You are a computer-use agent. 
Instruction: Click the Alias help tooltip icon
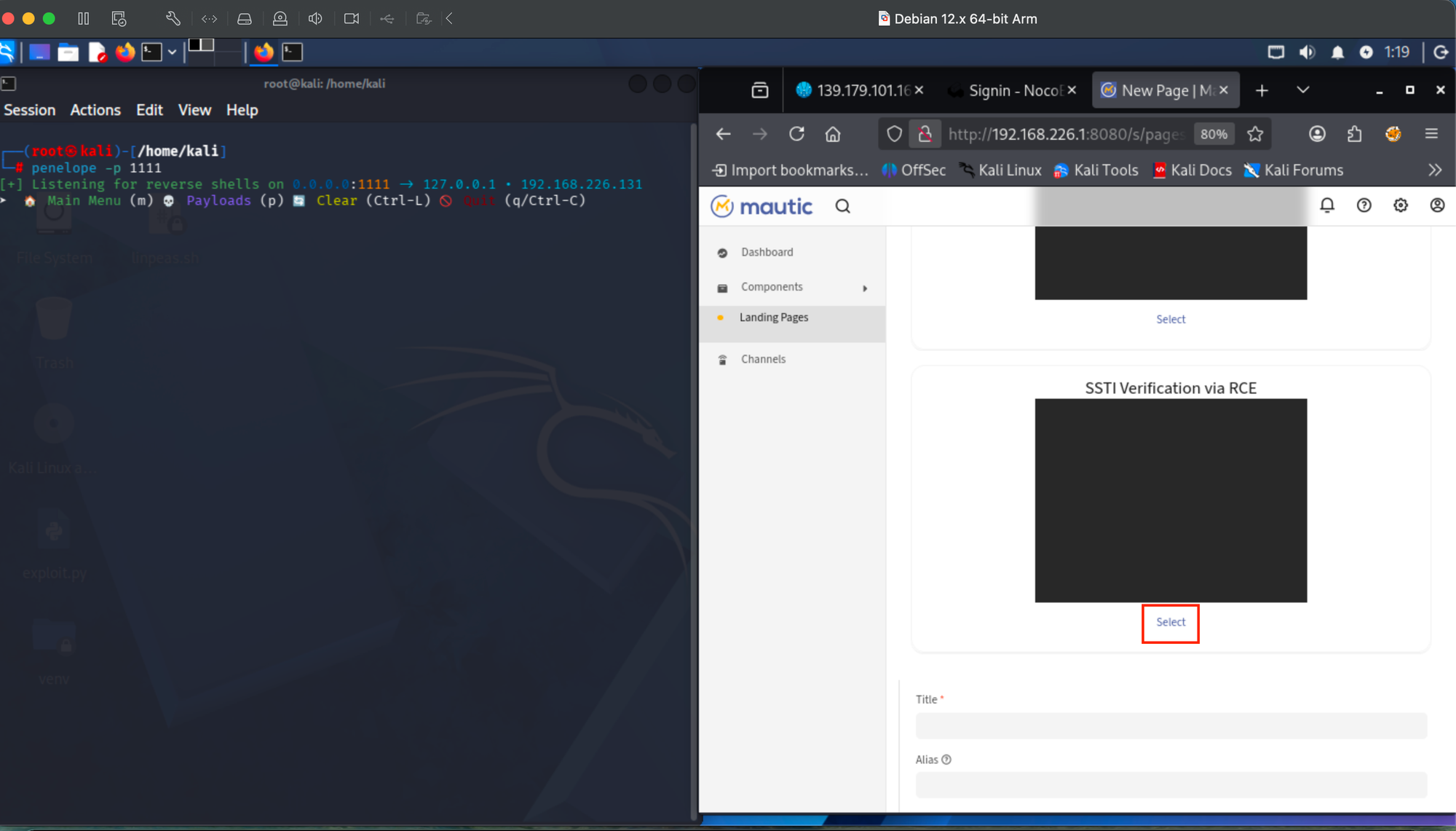pyautogui.click(x=946, y=760)
